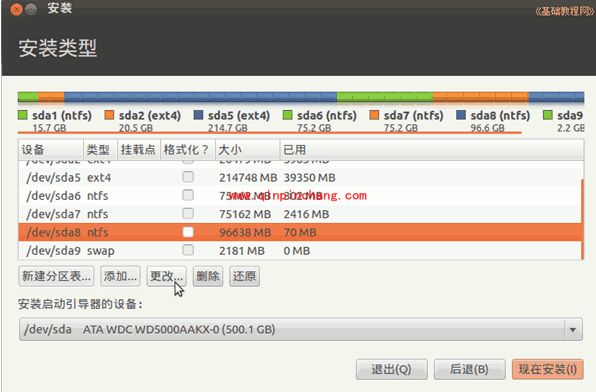The image size is (596, 392).
Task: Click the sda8 (ntfs) blue legend swatch
Action: point(461,115)
